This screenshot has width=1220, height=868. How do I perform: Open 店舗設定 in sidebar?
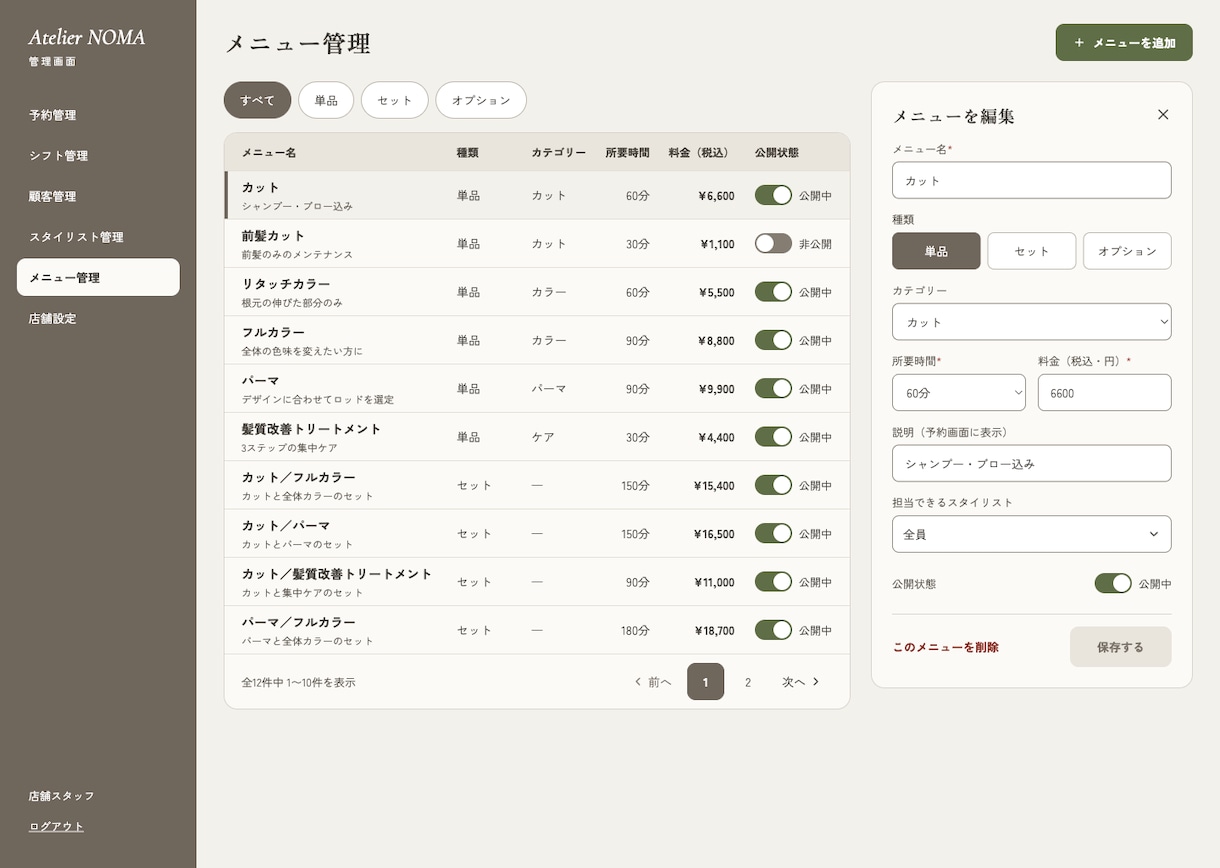pyautogui.click(x=98, y=319)
